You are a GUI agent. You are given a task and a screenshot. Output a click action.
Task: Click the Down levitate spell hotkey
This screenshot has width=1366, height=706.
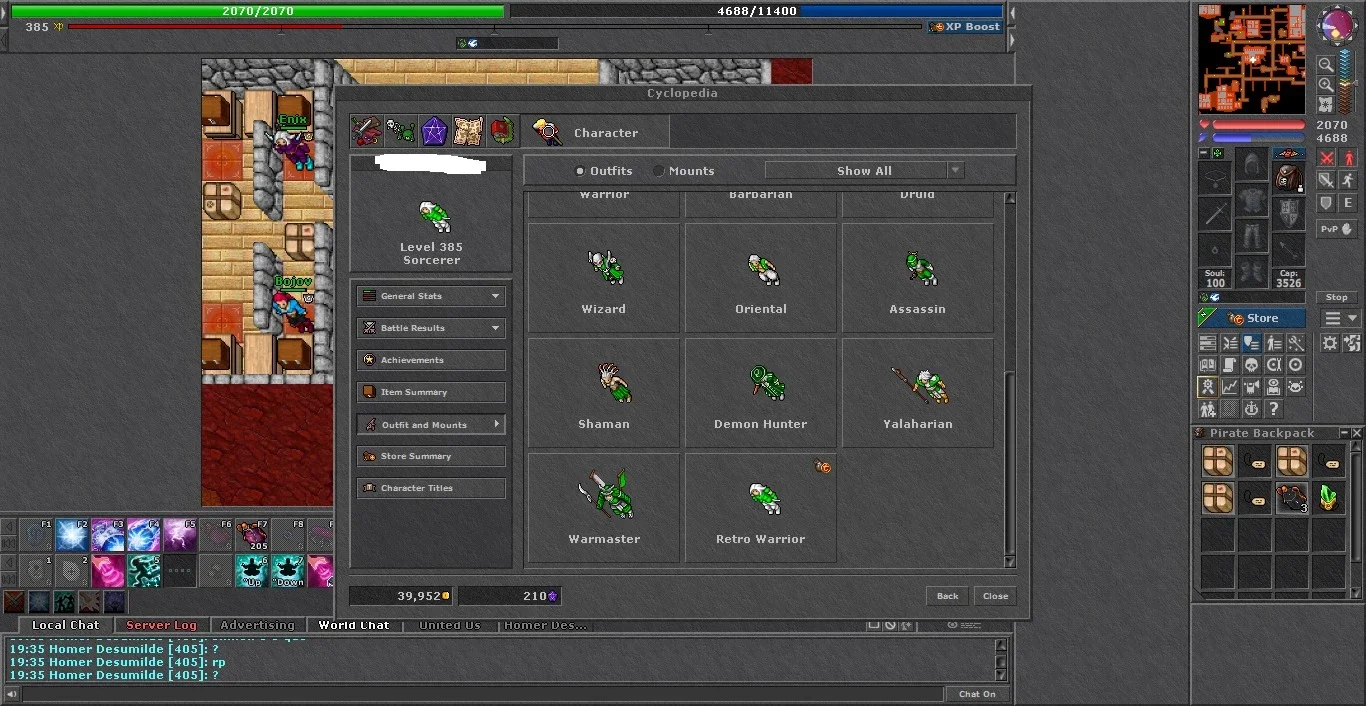[x=288, y=571]
